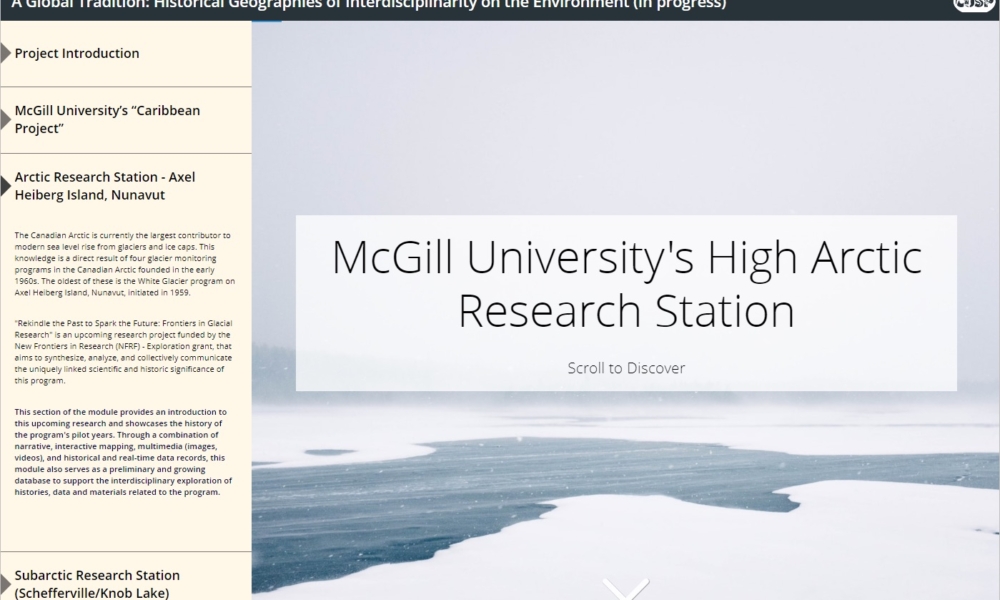
Task: Switch to McGill University's "Caribbean Project" entry
Action: tap(107, 119)
